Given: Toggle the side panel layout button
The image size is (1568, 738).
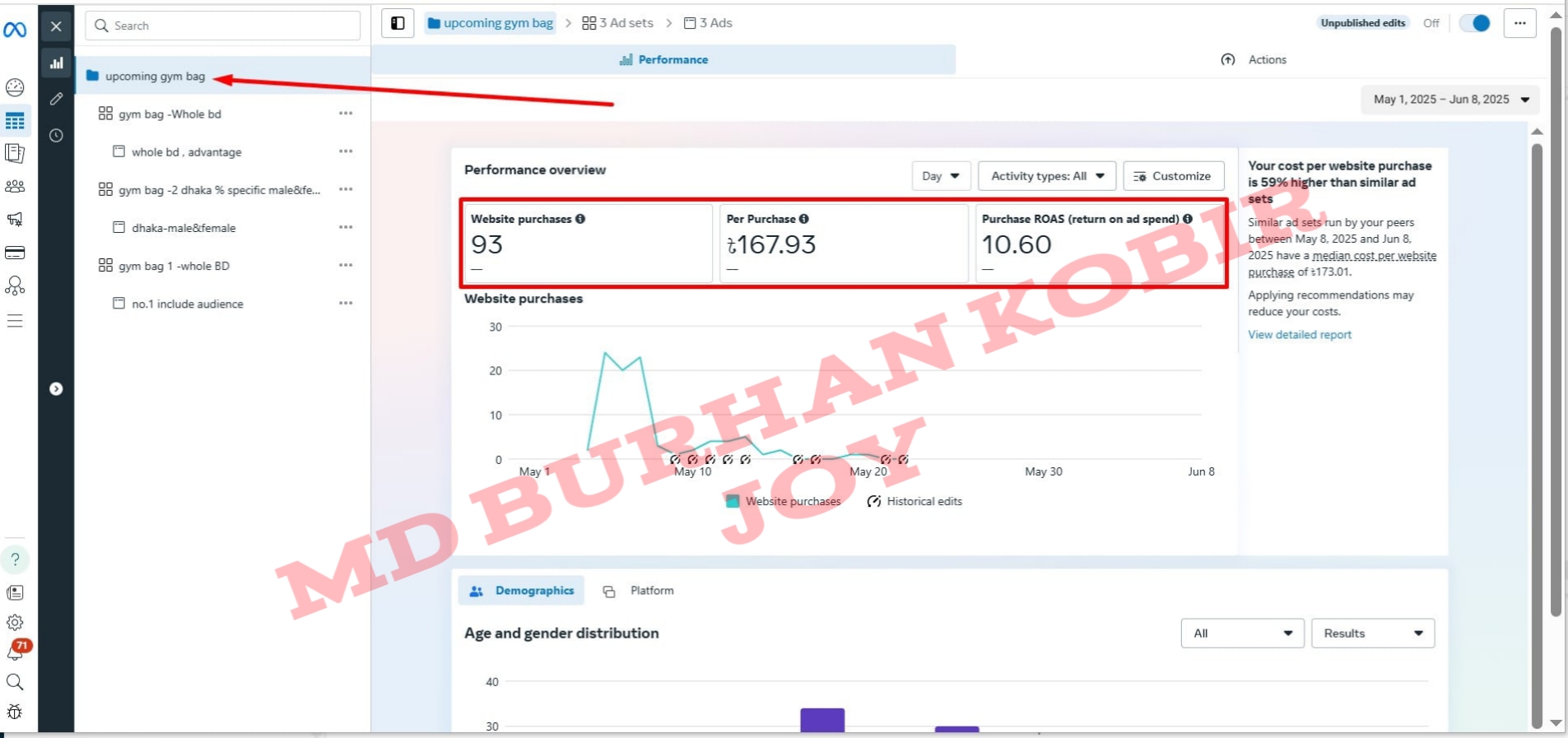Looking at the screenshot, I should point(398,23).
